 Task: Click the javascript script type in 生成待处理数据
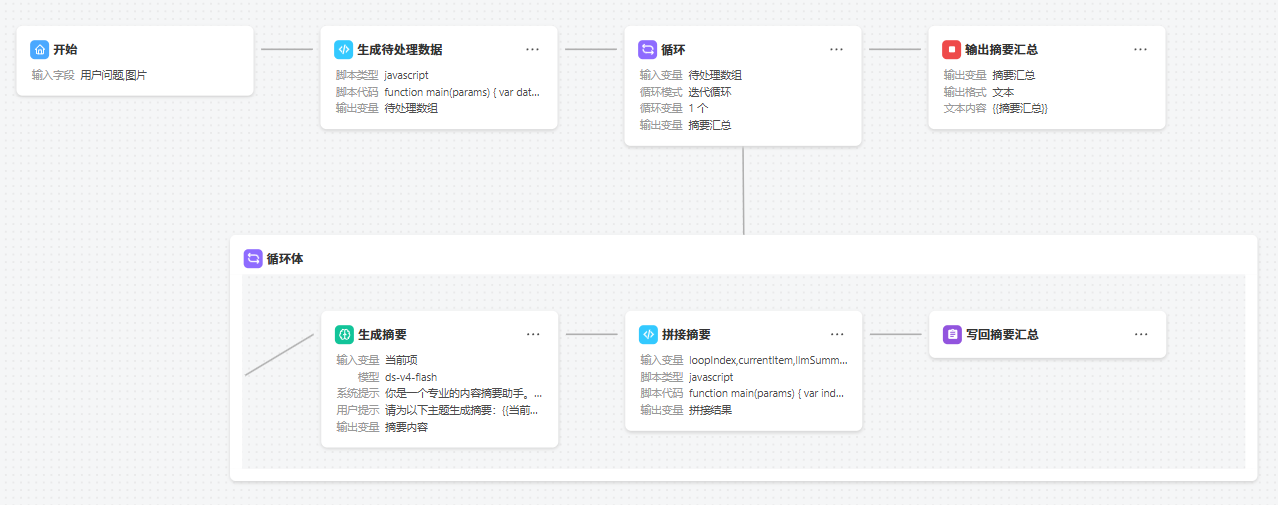[407, 75]
